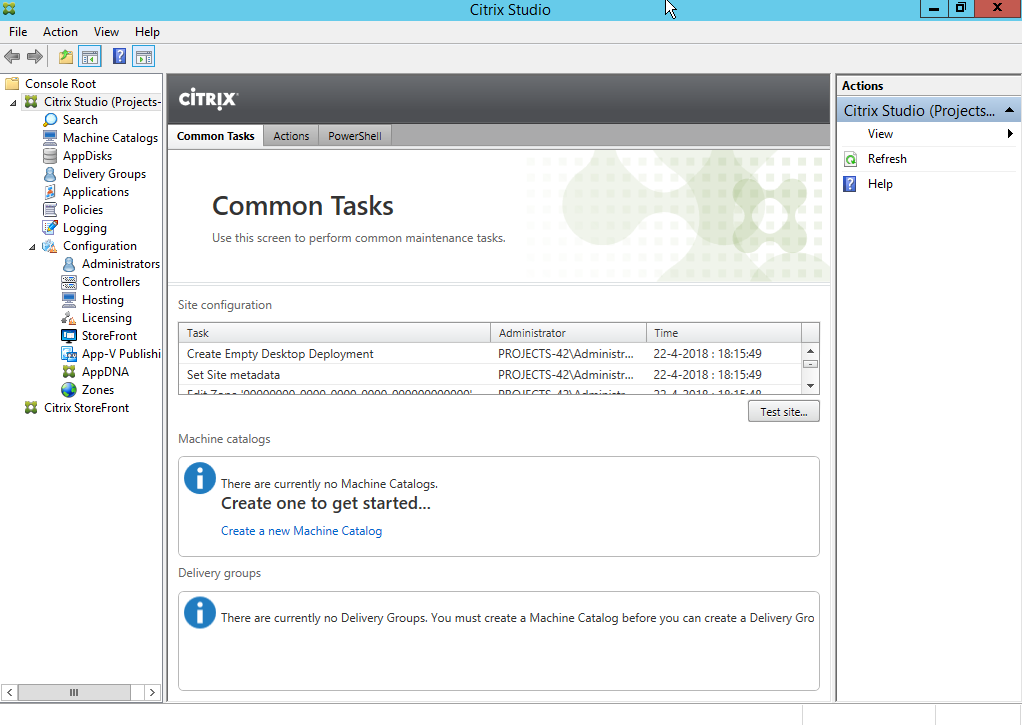Click the Citrix StoreFront node icon
This screenshot has width=1022, height=725.
pyautogui.click(x=31, y=407)
